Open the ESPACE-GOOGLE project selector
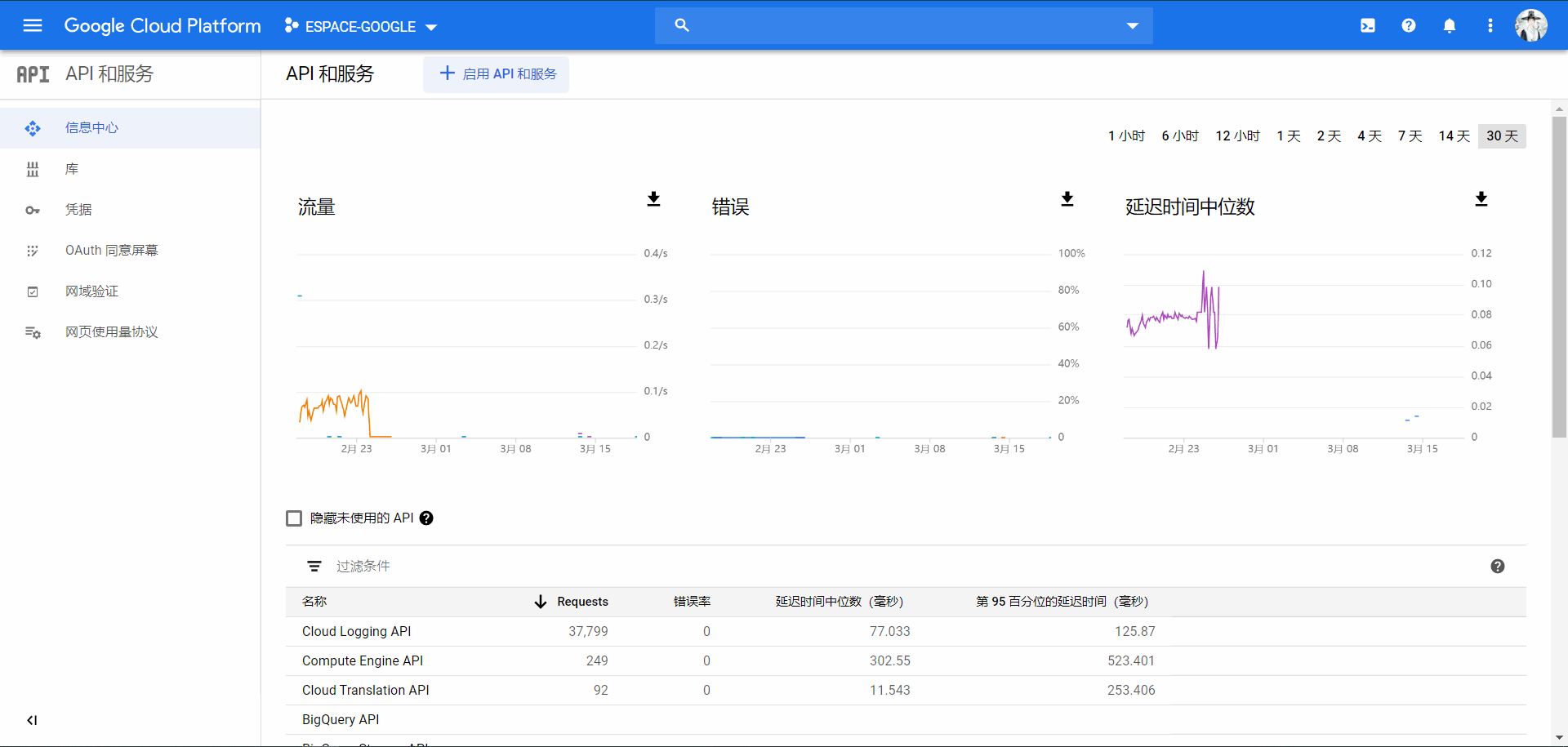This screenshot has height=747, width=1568. (361, 26)
